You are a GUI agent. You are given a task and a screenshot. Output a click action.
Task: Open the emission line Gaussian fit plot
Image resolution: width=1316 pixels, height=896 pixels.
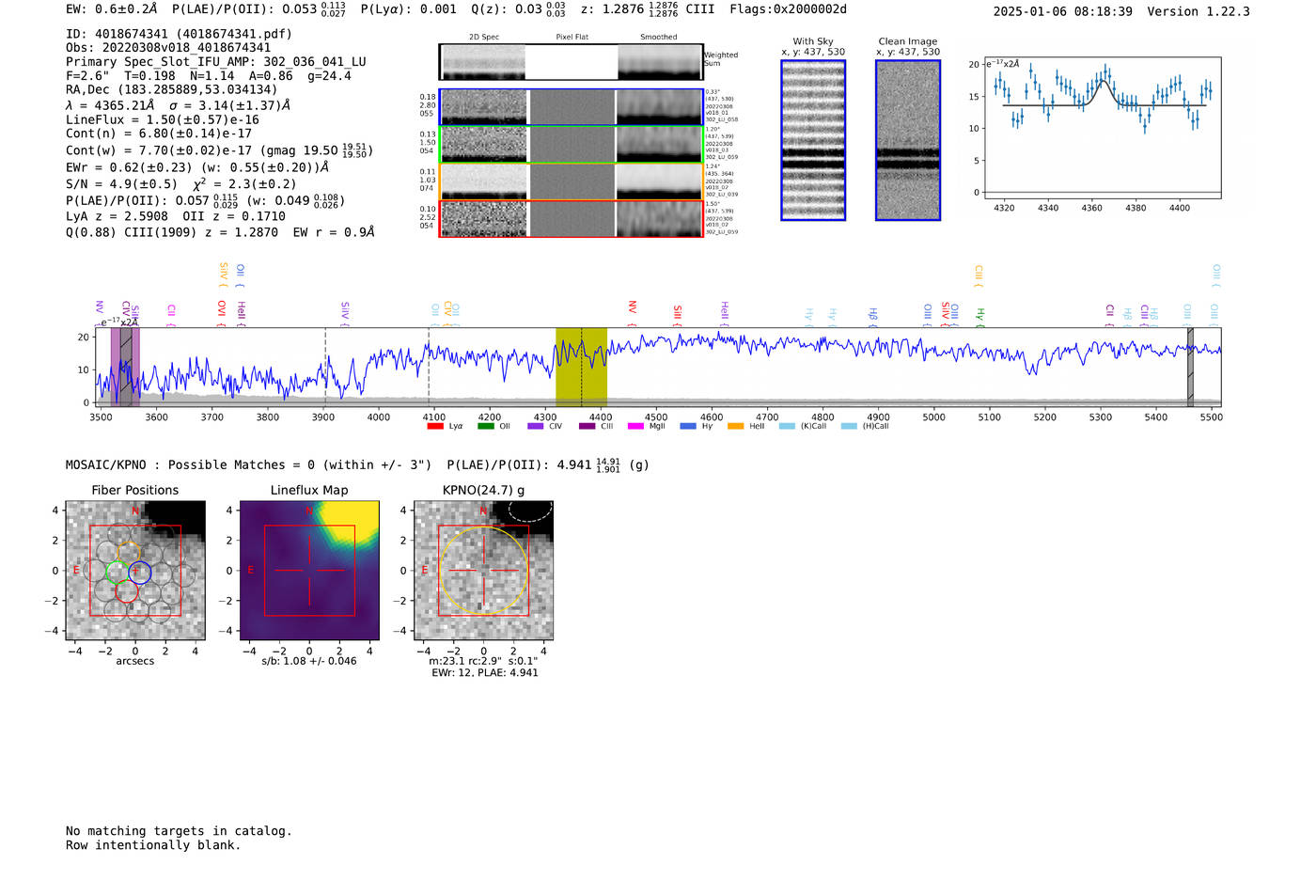[x=1103, y=128]
